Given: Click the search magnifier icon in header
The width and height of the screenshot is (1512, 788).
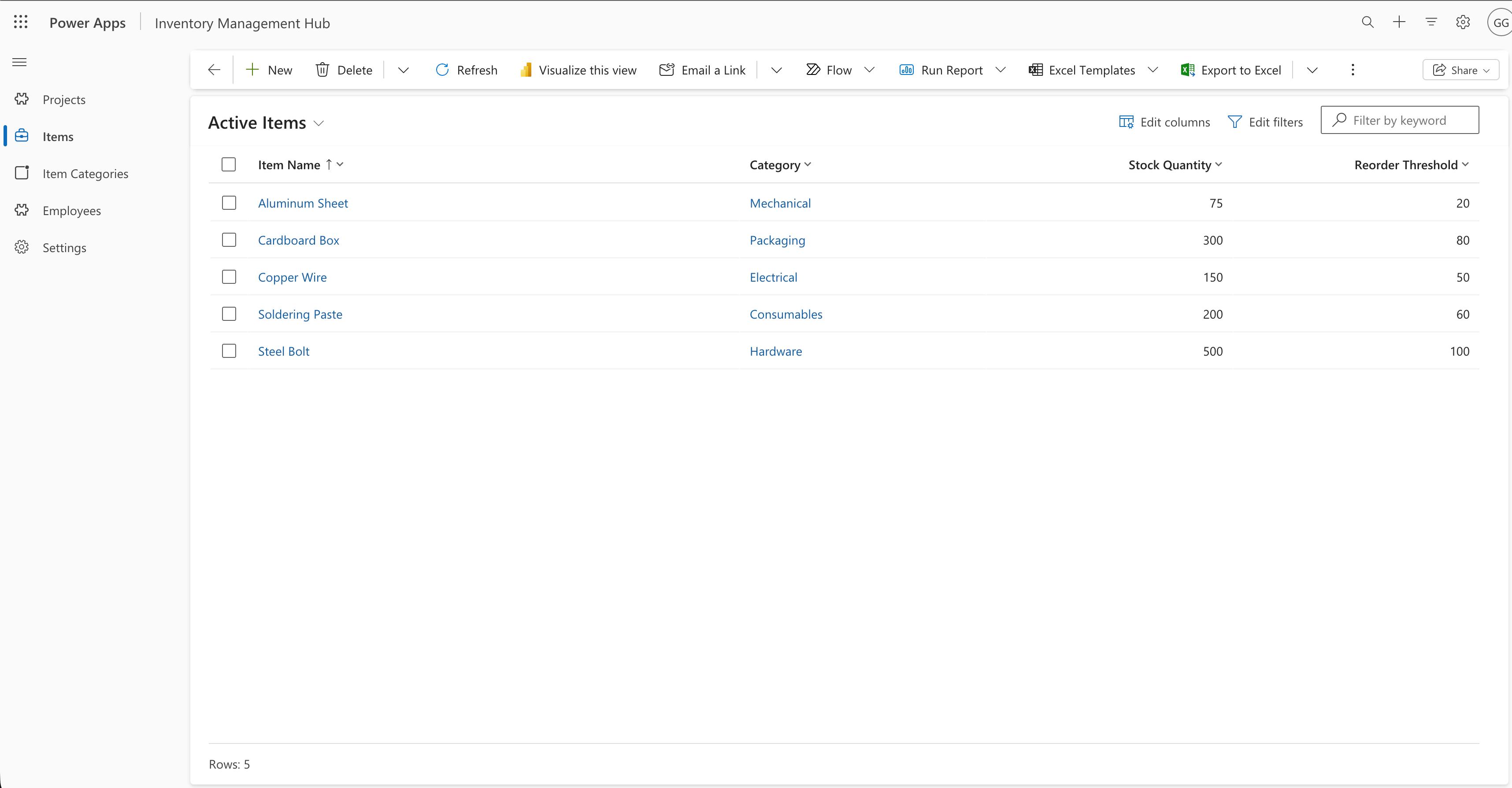Looking at the screenshot, I should 1367,22.
